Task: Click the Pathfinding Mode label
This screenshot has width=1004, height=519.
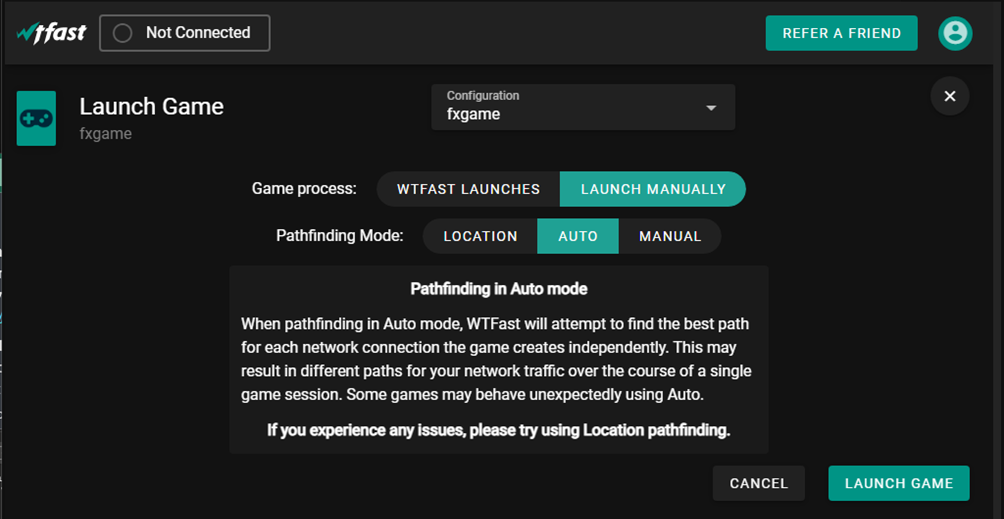Action: [x=339, y=236]
